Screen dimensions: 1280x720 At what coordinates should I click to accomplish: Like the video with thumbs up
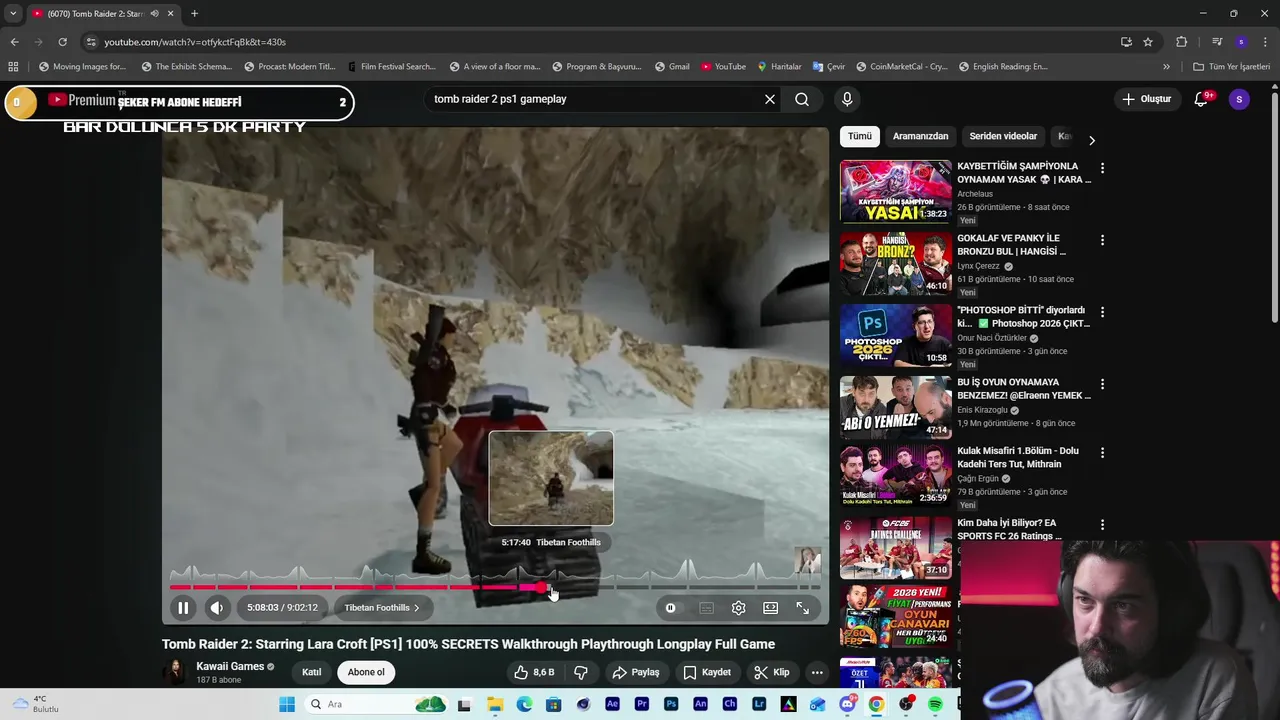point(534,672)
